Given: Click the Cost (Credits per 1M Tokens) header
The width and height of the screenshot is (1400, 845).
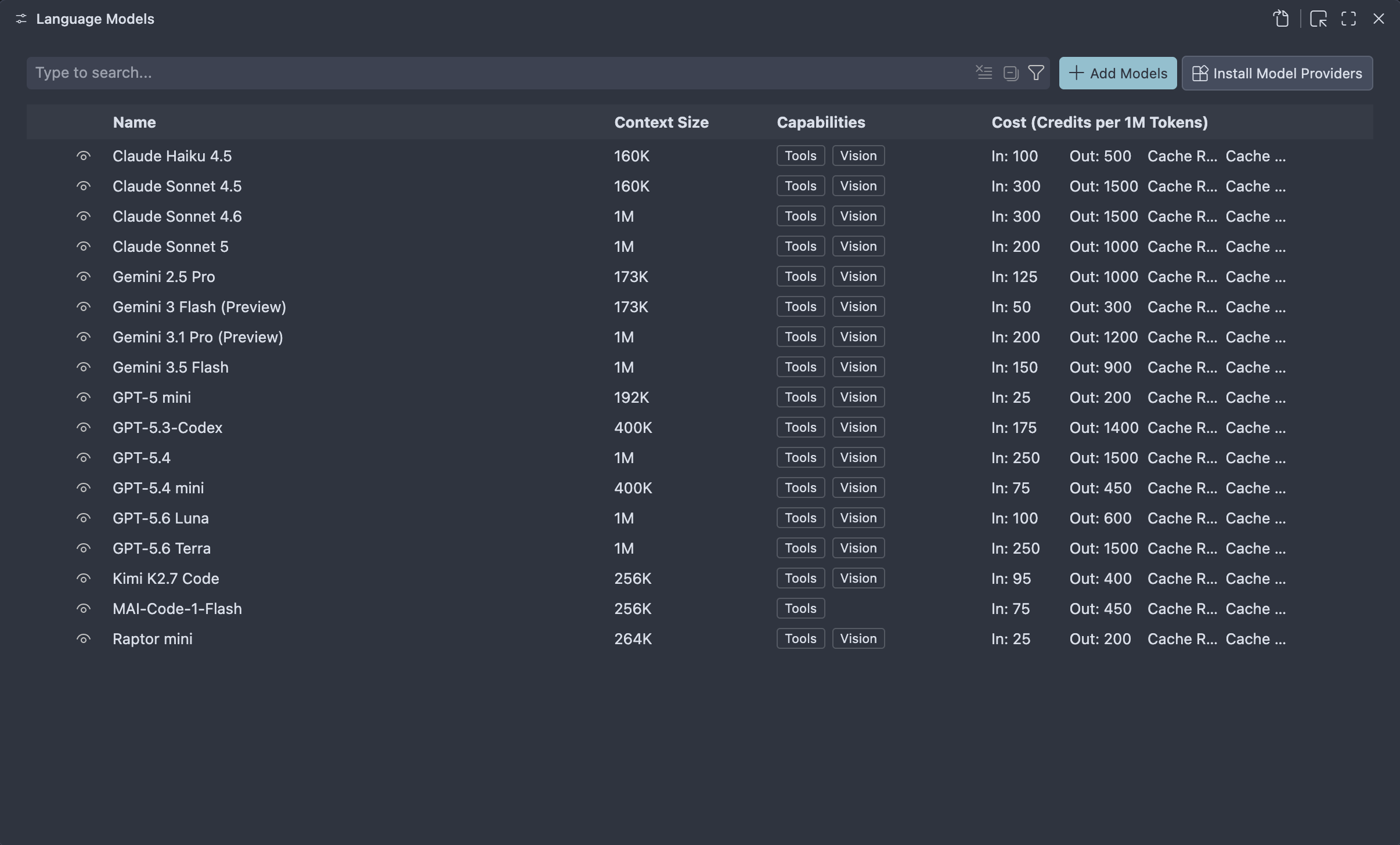Looking at the screenshot, I should click(1099, 122).
